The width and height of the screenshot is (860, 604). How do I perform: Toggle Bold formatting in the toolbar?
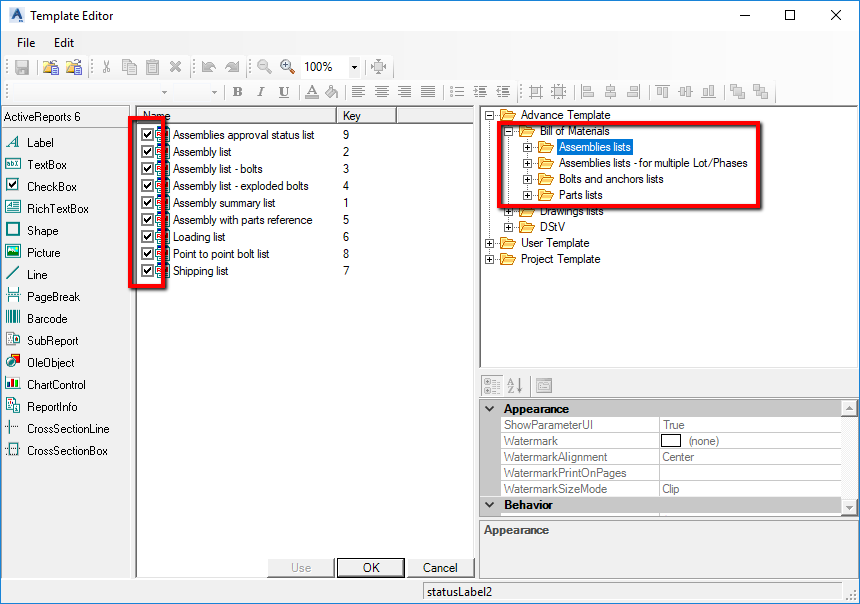(237, 91)
